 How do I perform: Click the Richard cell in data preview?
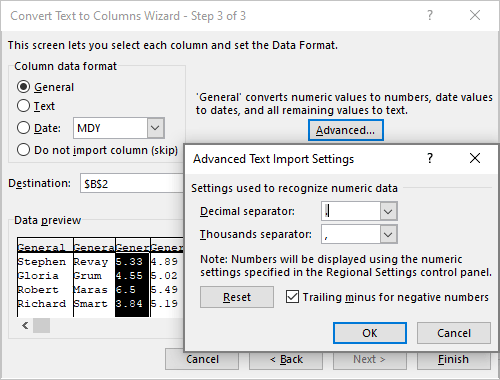point(42,304)
